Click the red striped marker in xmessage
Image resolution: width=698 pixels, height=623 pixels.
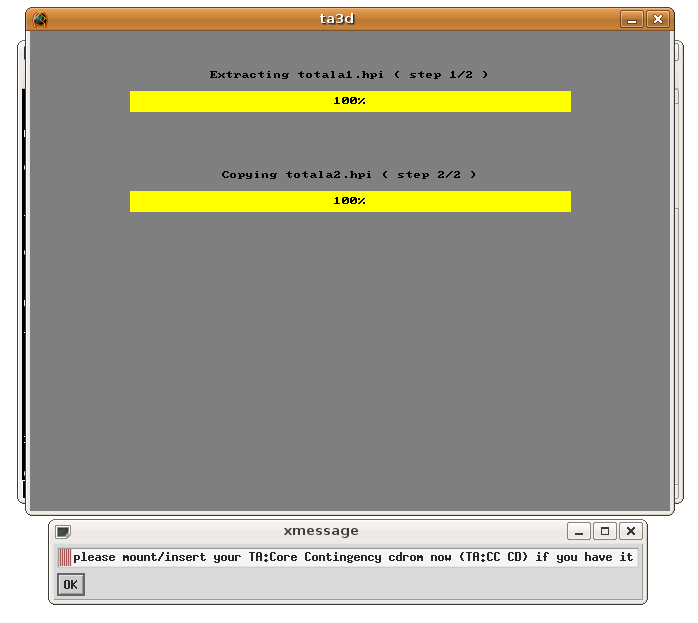64,557
